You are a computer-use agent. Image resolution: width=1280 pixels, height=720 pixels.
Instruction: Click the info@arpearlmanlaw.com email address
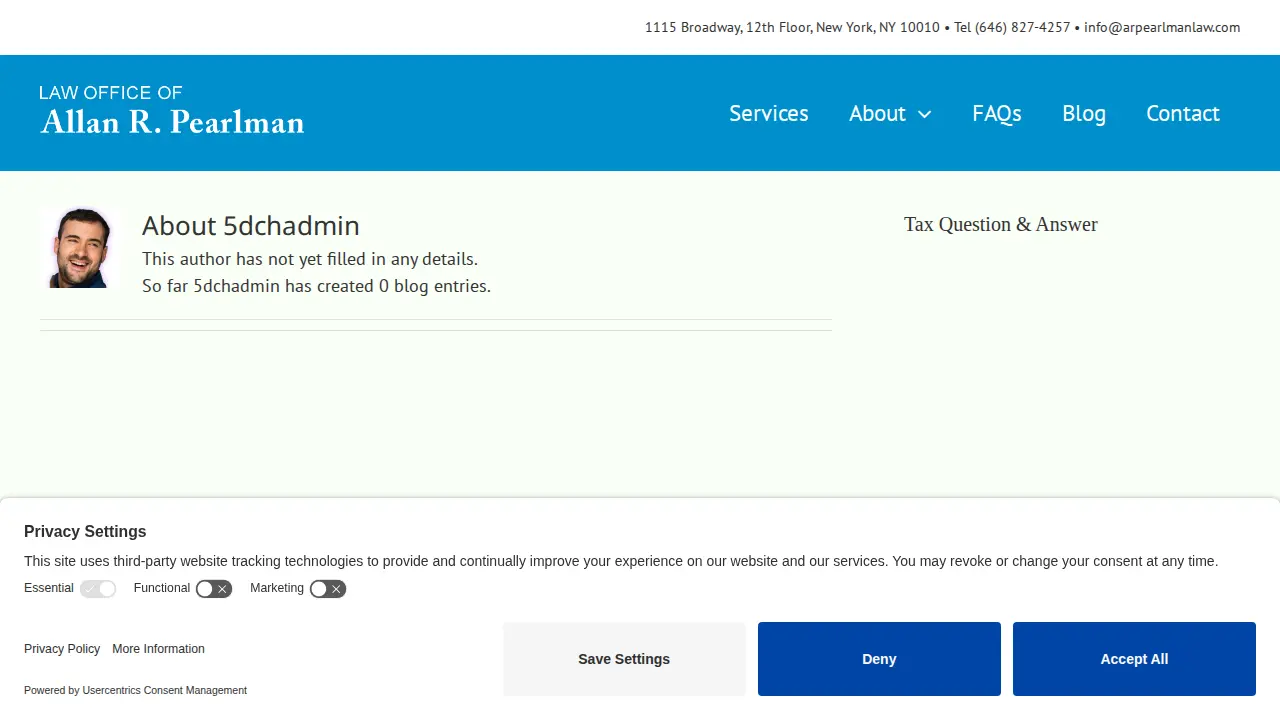pyautogui.click(x=1162, y=28)
